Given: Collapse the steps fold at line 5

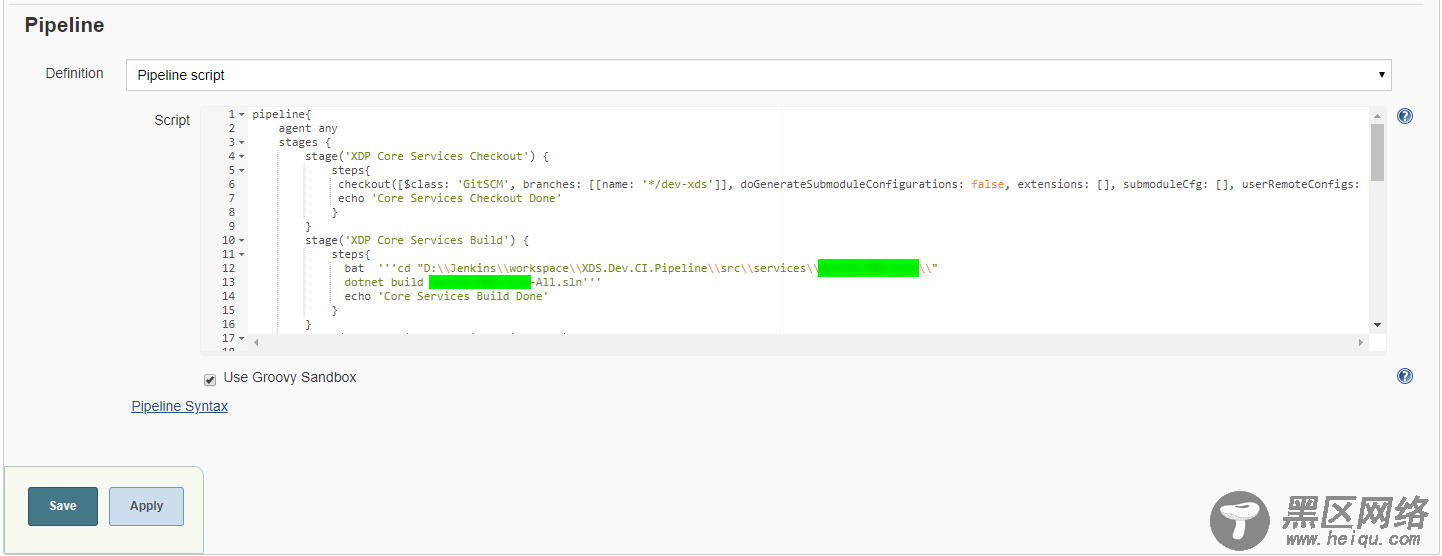Looking at the screenshot, I should pyautogui.click(x=242, y=171).
